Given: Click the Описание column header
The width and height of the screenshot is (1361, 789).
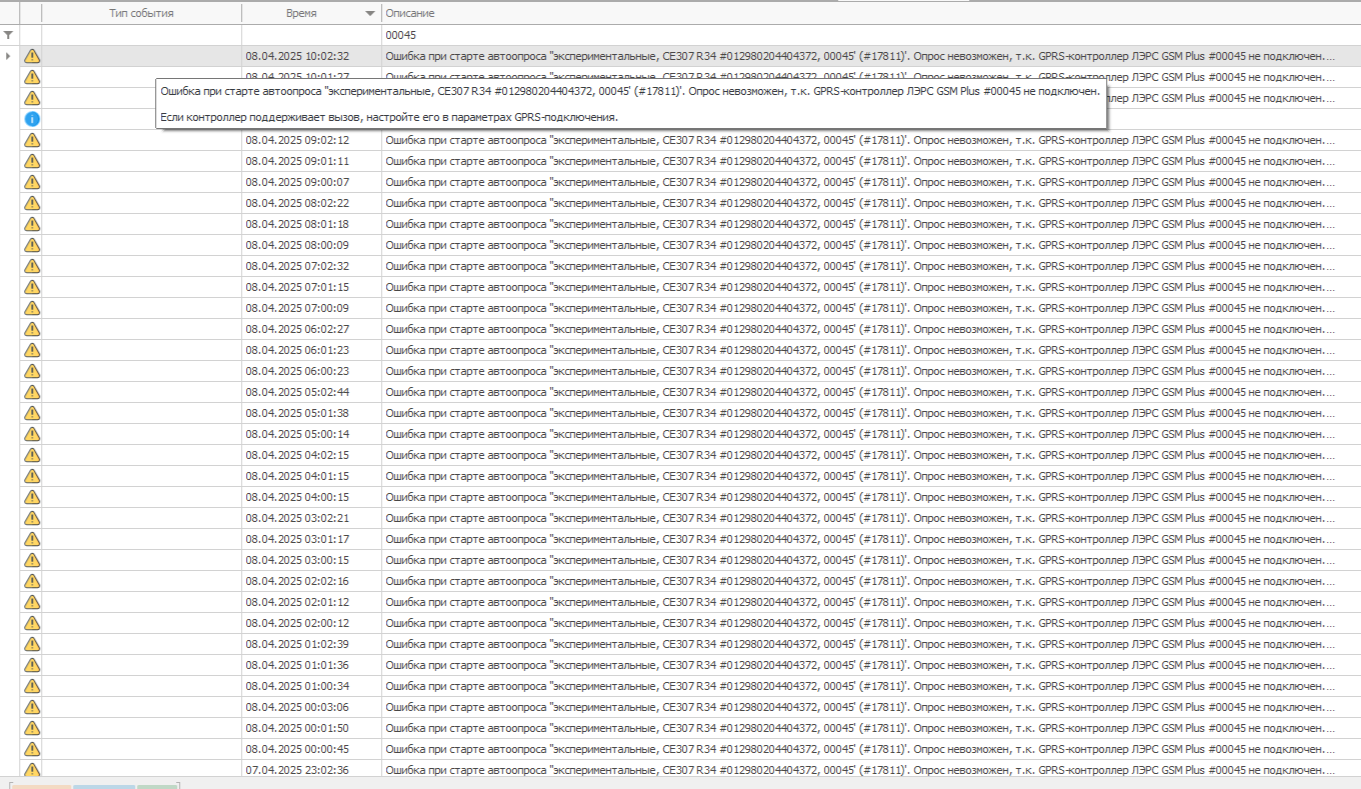Looking at the screenshot, I should point(870,13).
